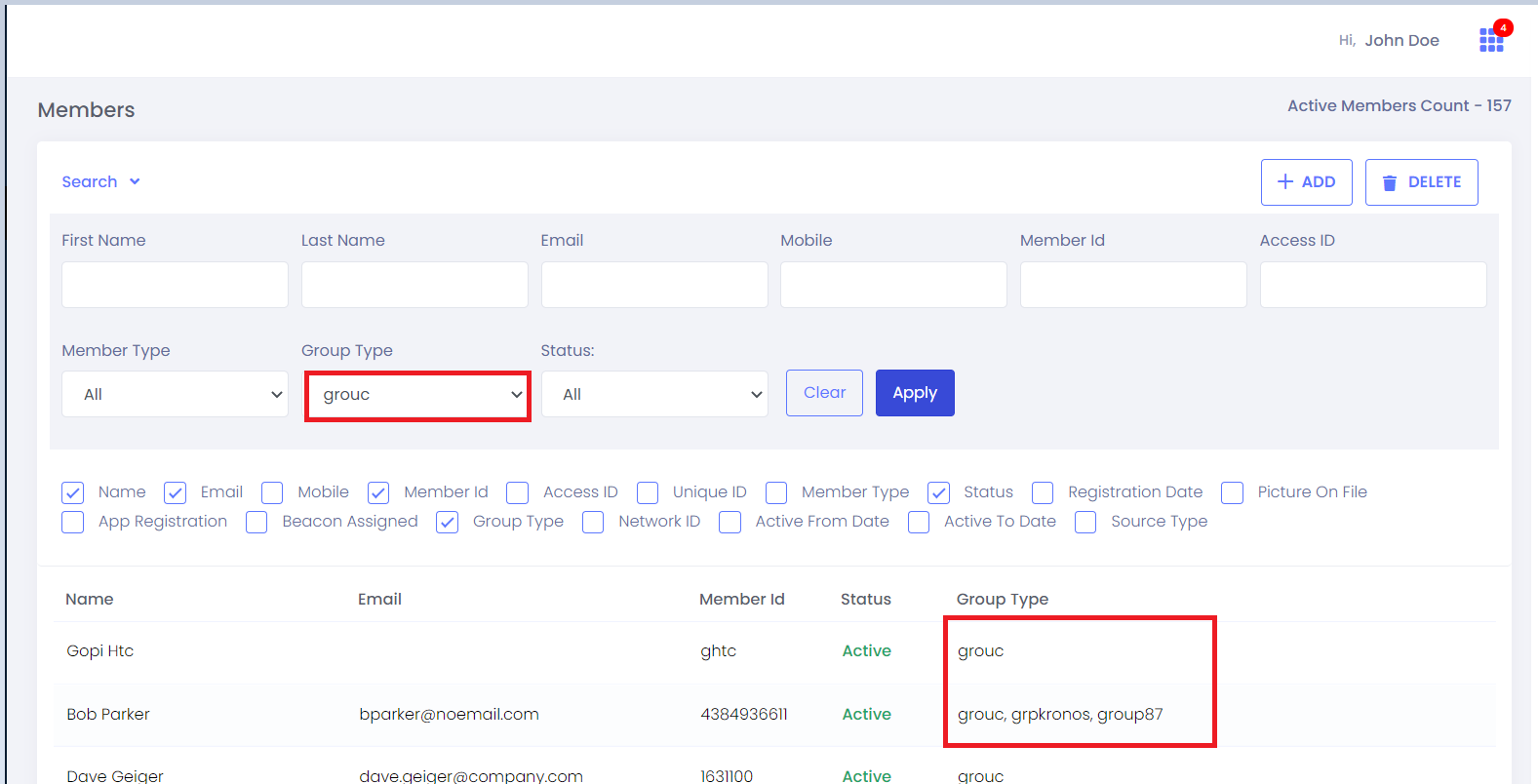Enable the Access ID column checkbox
The image size is (1538, 784).
(518, 492)
